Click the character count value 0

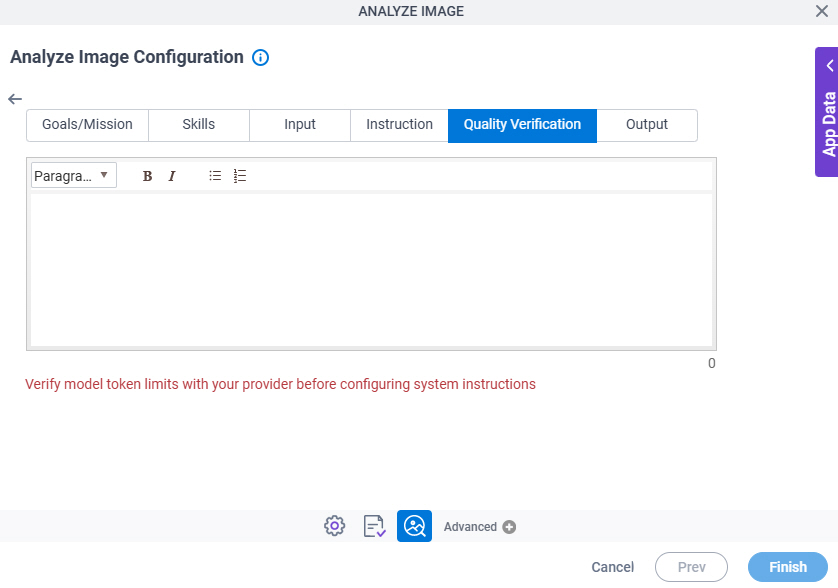(x=711, y=363)
